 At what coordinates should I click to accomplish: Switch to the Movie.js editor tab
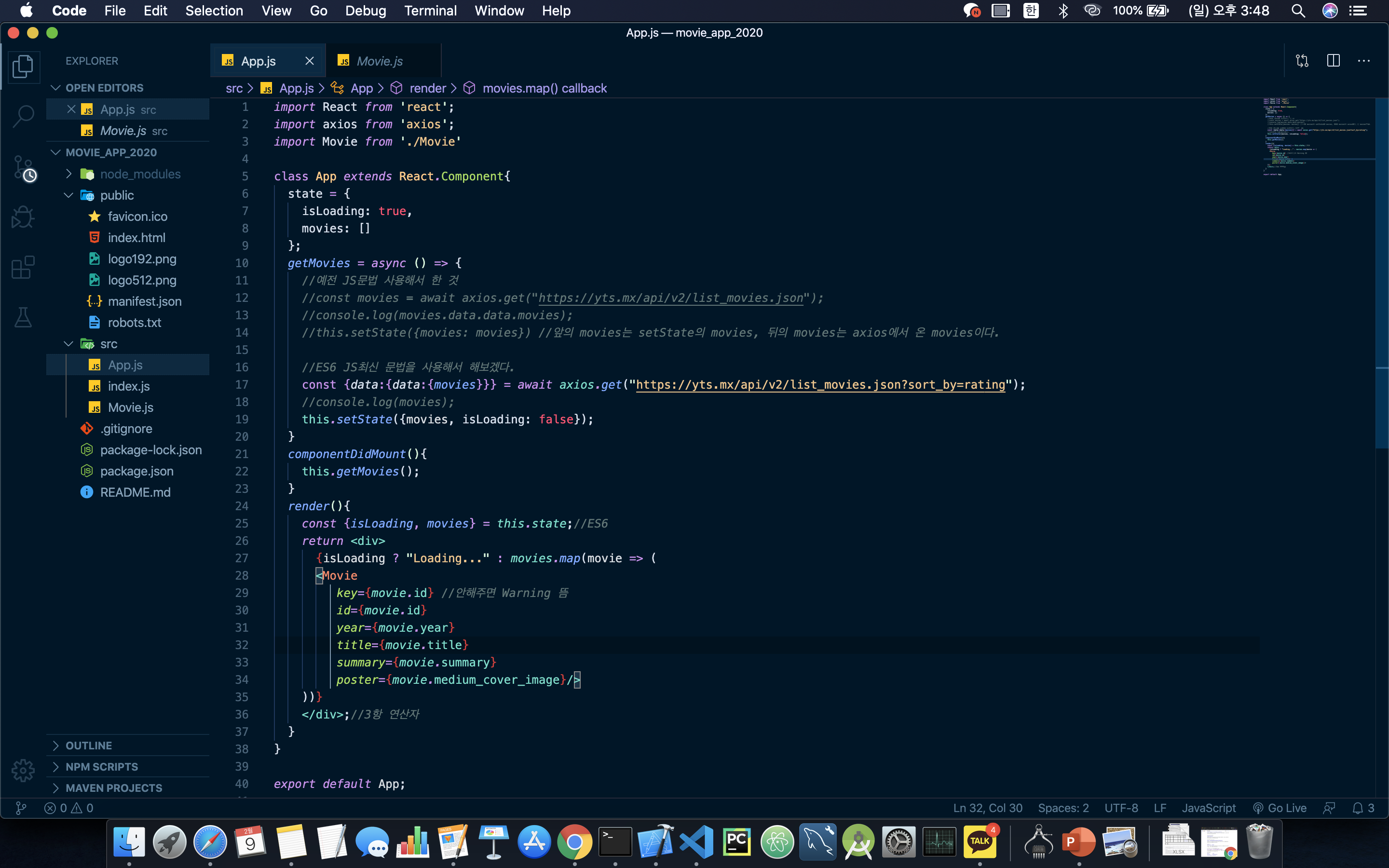(x=379, y=61)
